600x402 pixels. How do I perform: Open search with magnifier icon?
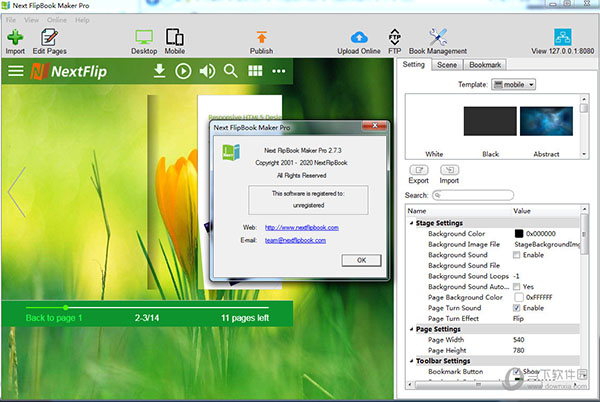(231, 71)
